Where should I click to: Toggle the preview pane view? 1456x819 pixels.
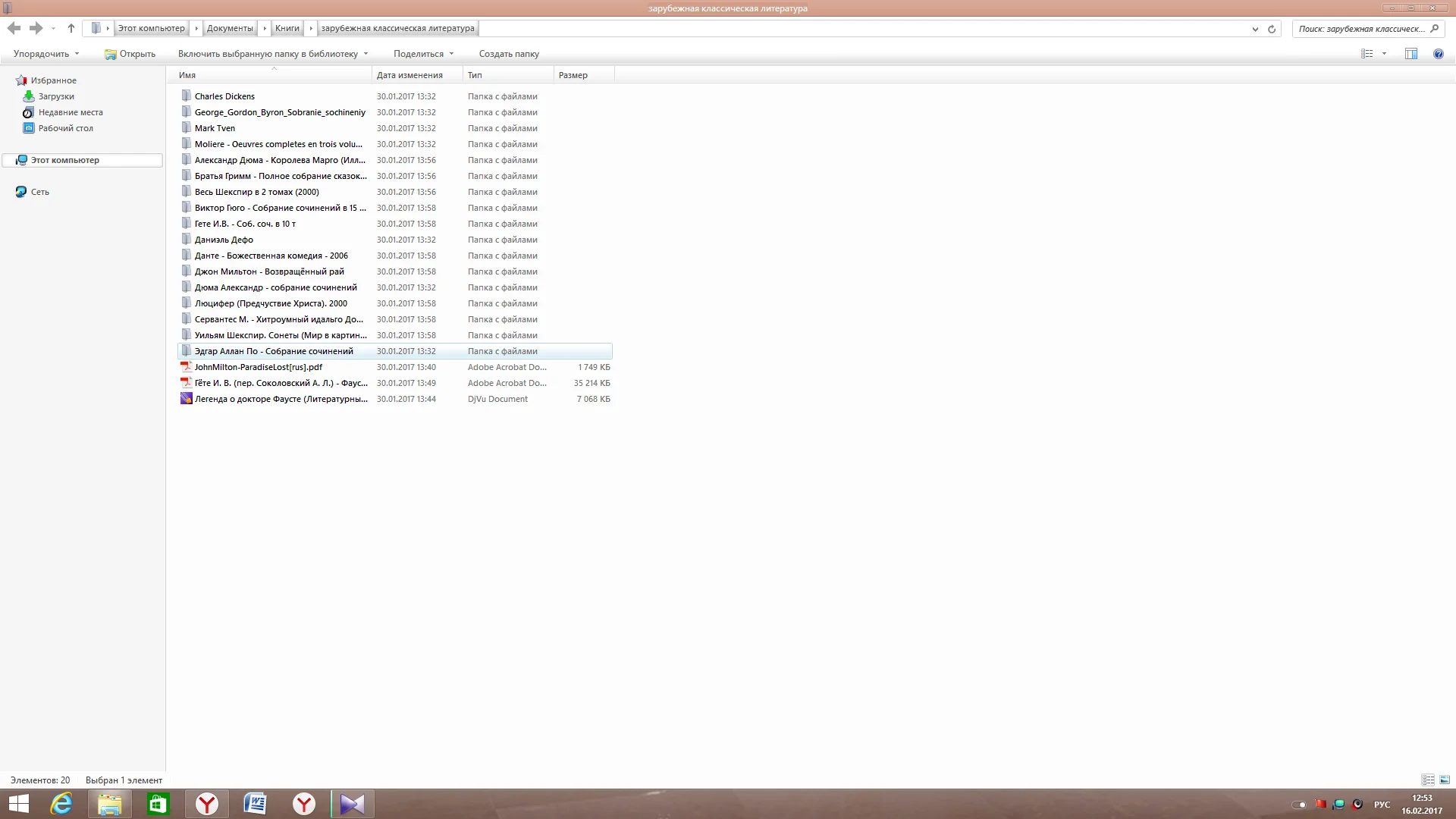(1410, 53)
